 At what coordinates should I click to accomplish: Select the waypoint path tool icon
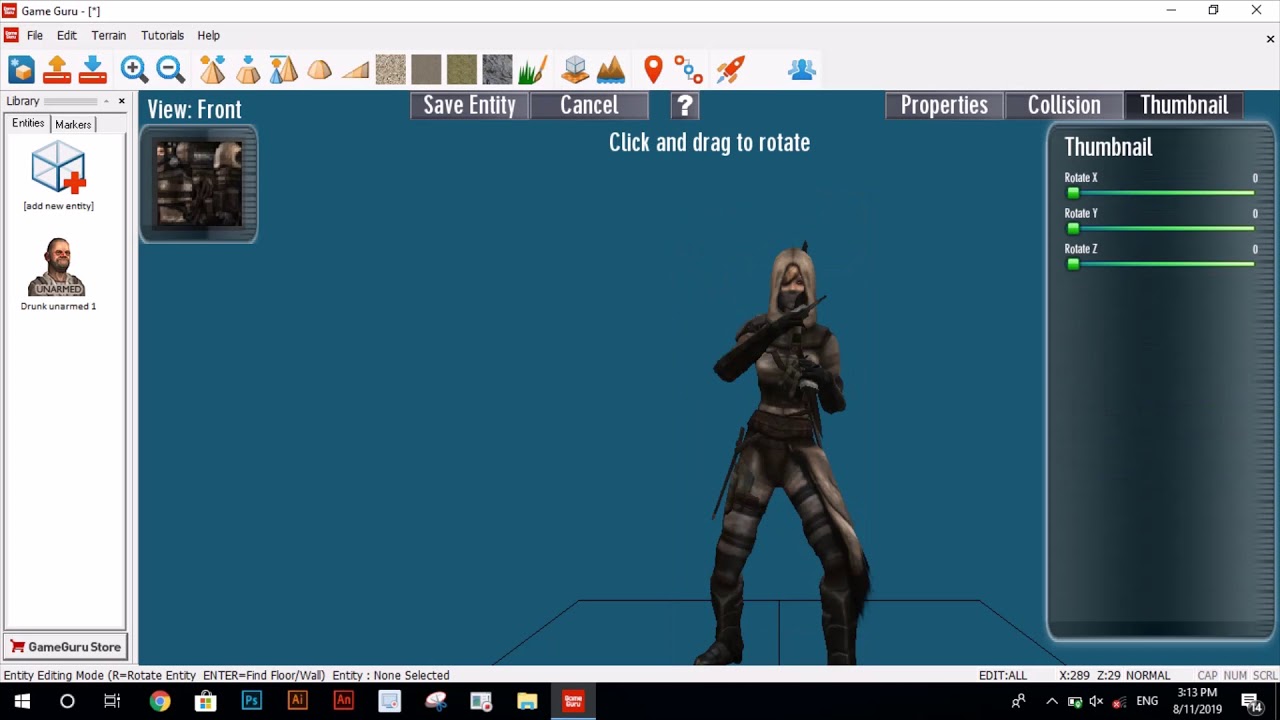click(688, 69)
